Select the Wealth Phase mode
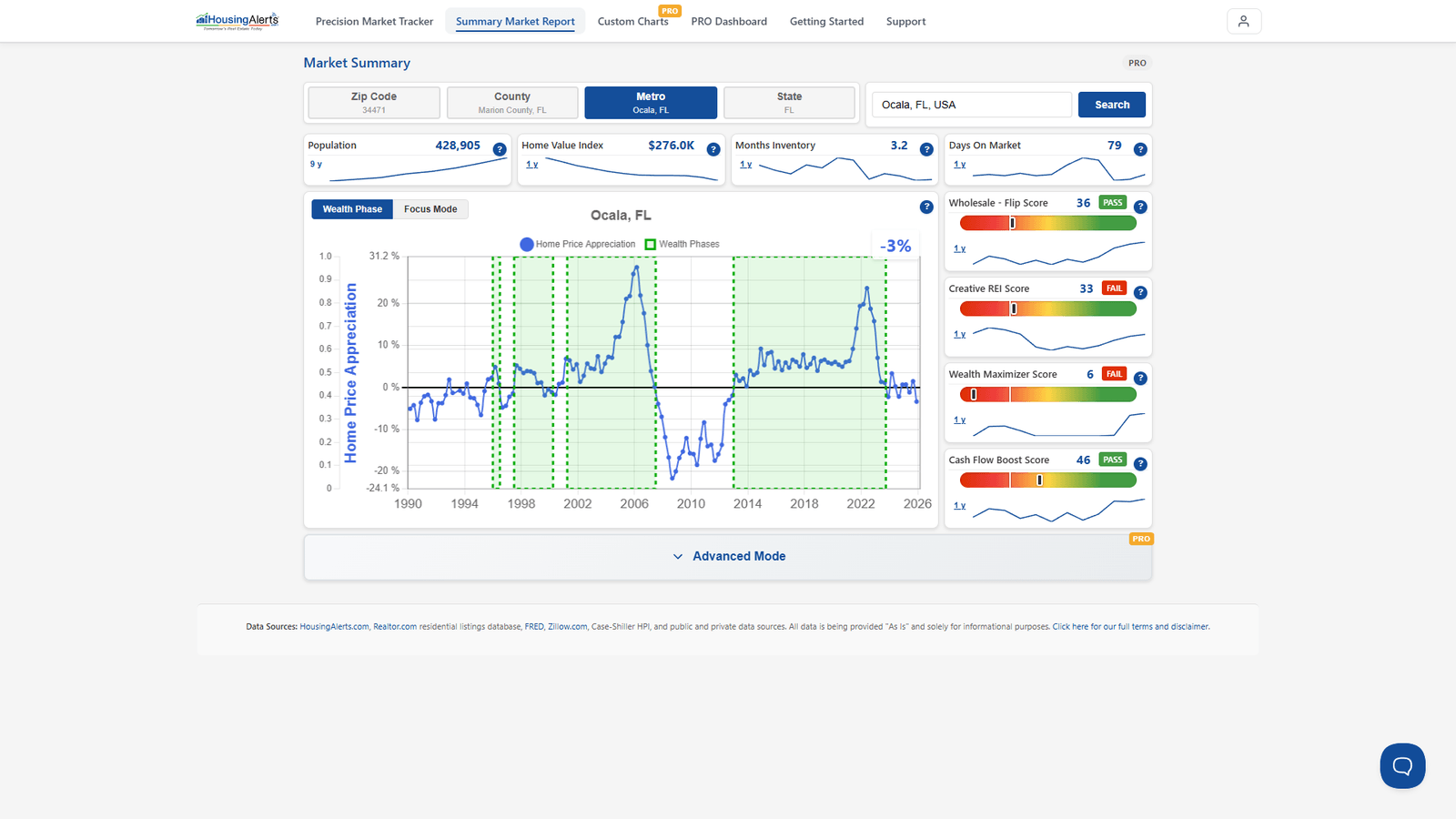 click(352, 209)
